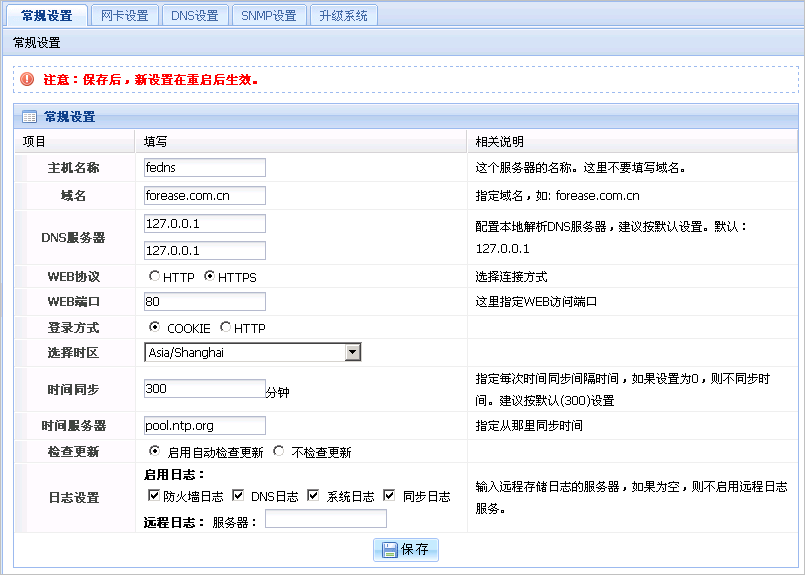Click the 启用日志 heading text
805x575 pixels.
(174, 474)
